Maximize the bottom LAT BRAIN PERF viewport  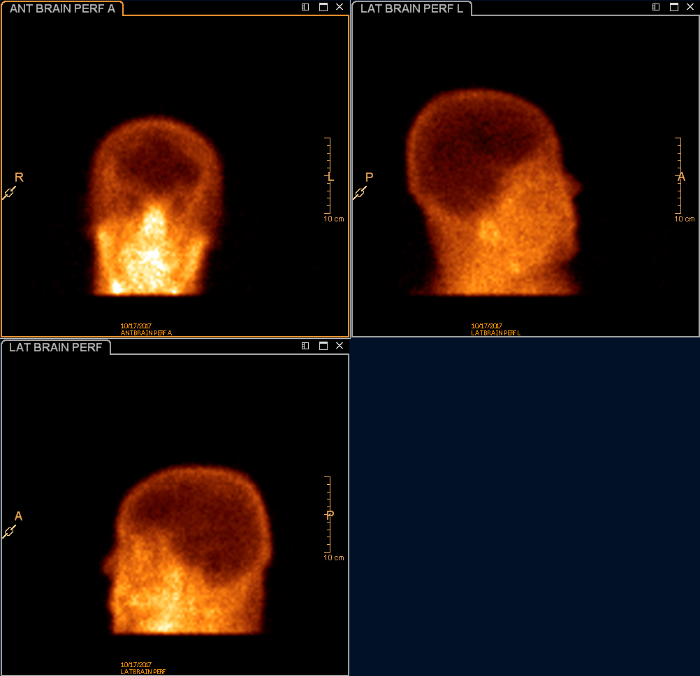(x=323, y=346)
